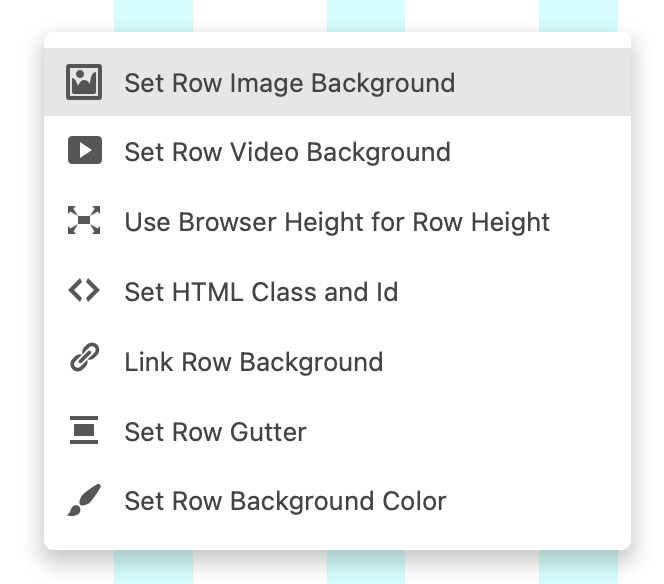Screen dimensions: 664x584
Task: Choose "Set Row Video Background" menu text
Action: tap(287, 152)
